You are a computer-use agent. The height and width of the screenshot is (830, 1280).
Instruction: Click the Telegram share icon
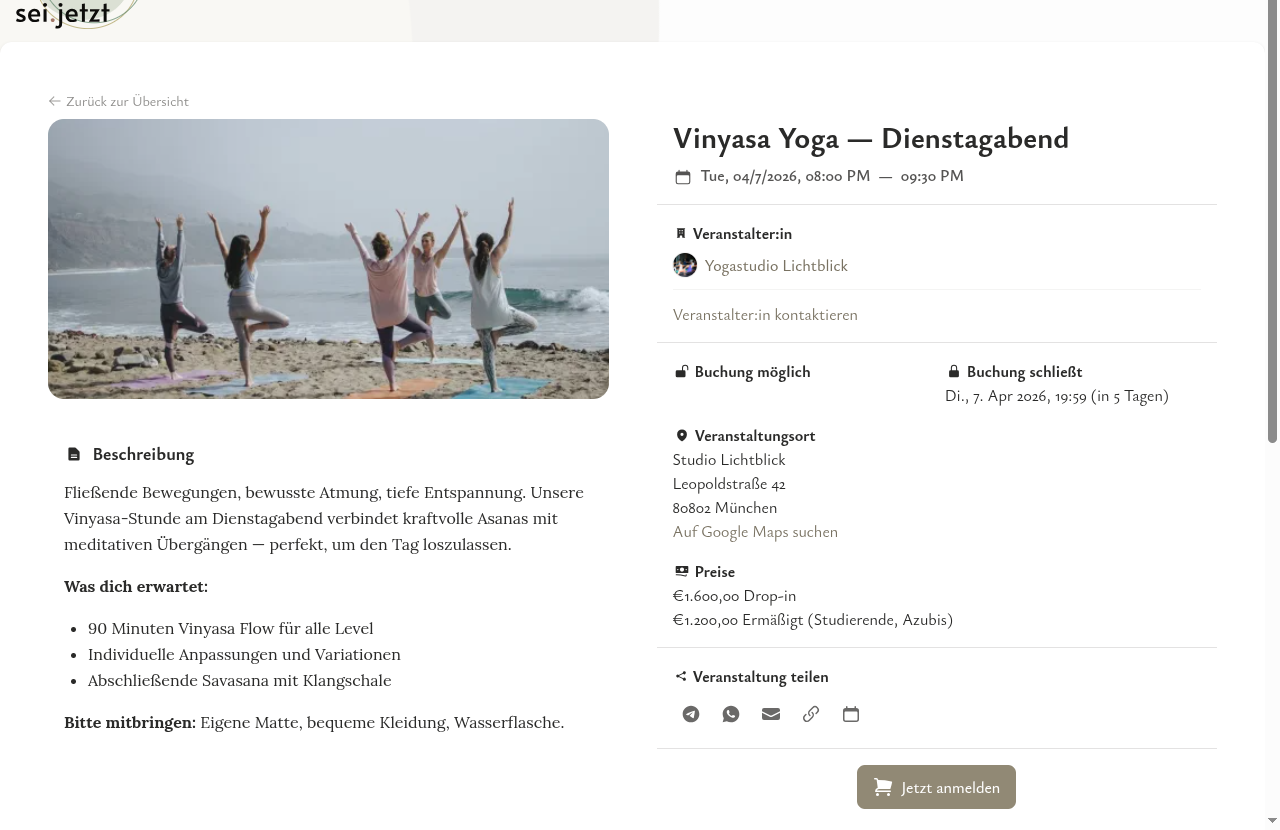tap(690, 714)
